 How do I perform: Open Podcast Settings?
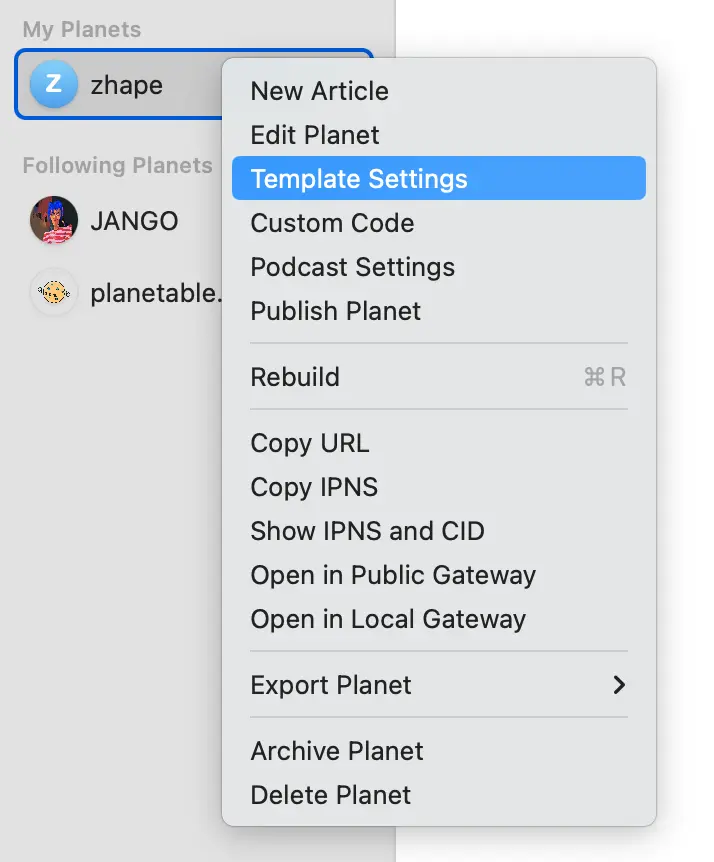352,267
